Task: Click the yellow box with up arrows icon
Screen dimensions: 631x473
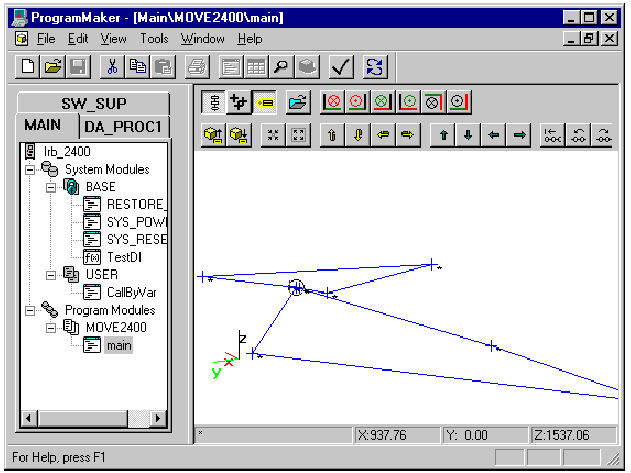Action: [x=213, y=135]
